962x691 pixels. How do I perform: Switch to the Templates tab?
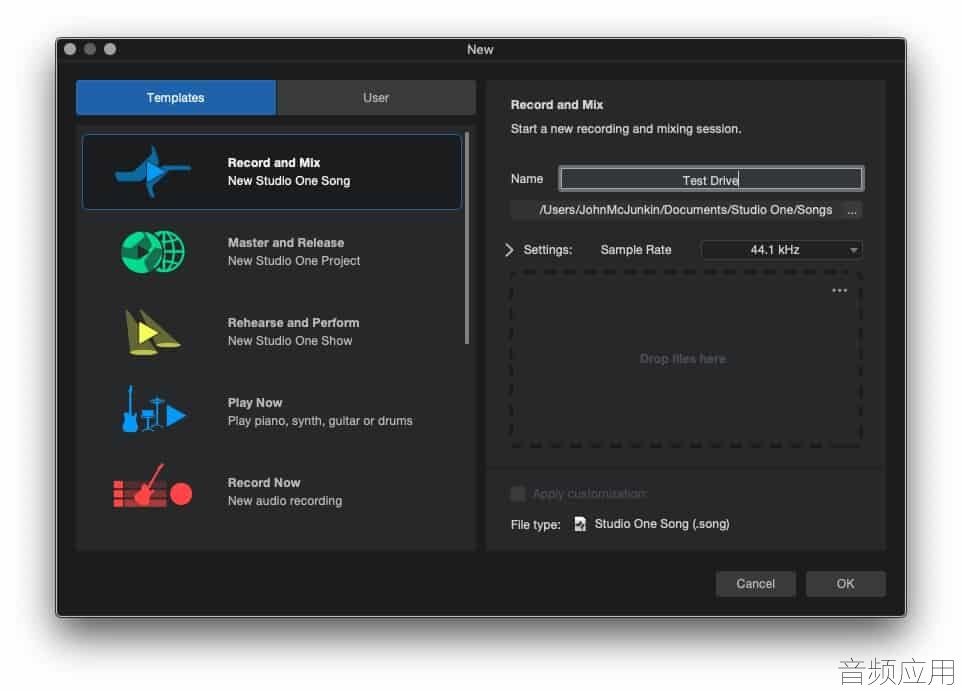pyautogui.click(x=176, y=98)
